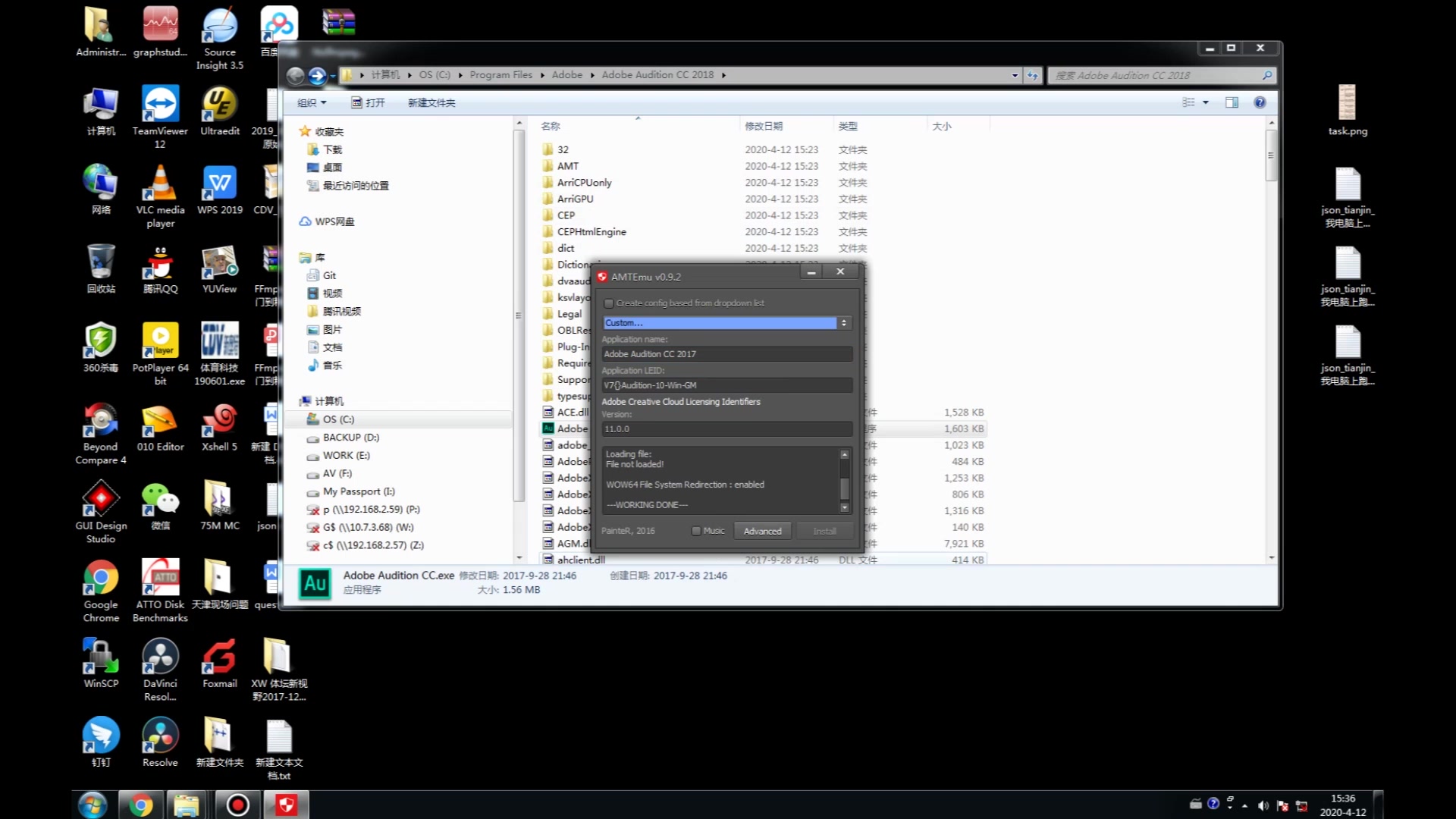
Task: Open the 010 Editor desktop icon
Action: coord(160,427)
